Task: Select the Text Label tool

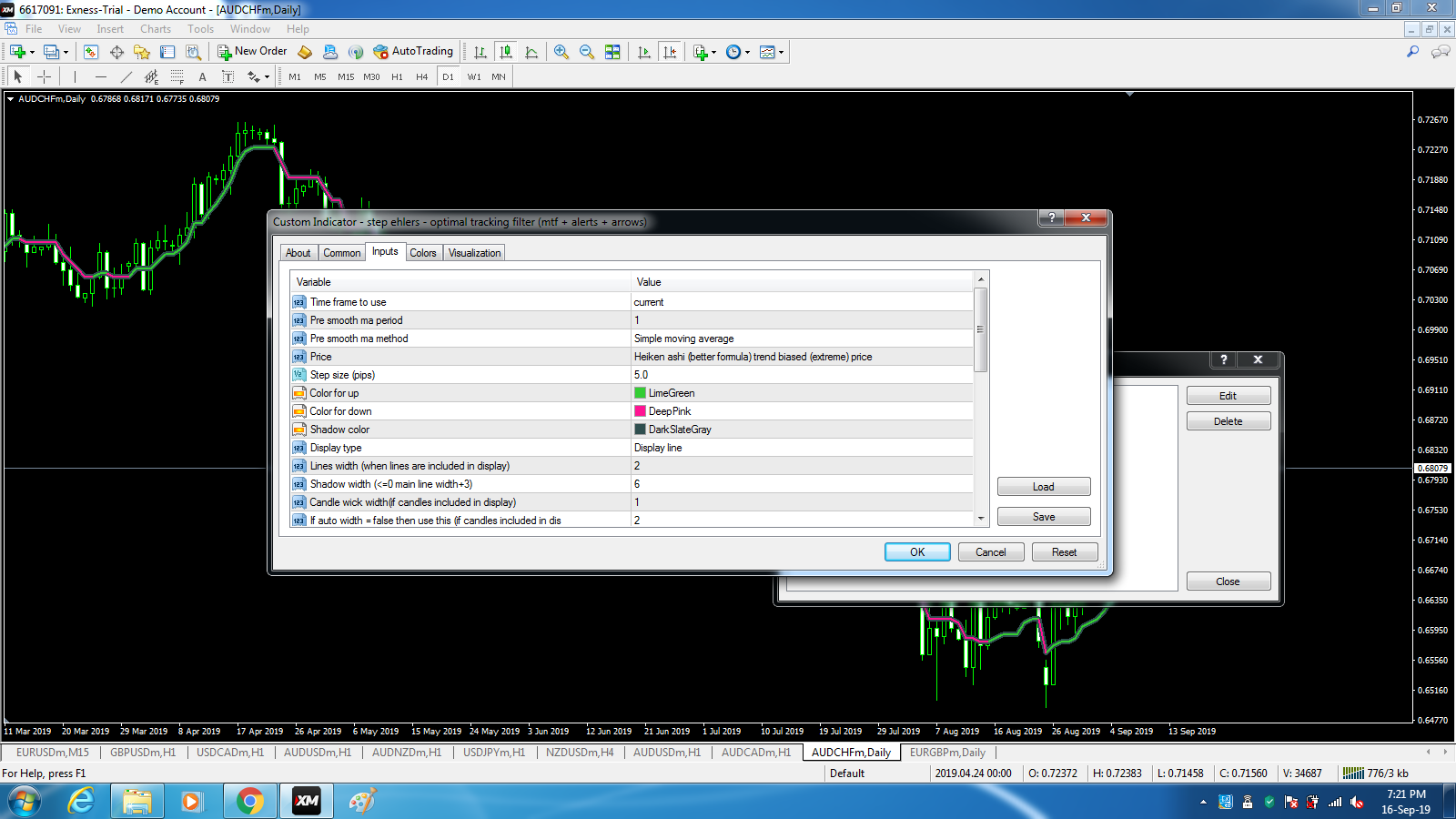Action: tap(227, 76)
